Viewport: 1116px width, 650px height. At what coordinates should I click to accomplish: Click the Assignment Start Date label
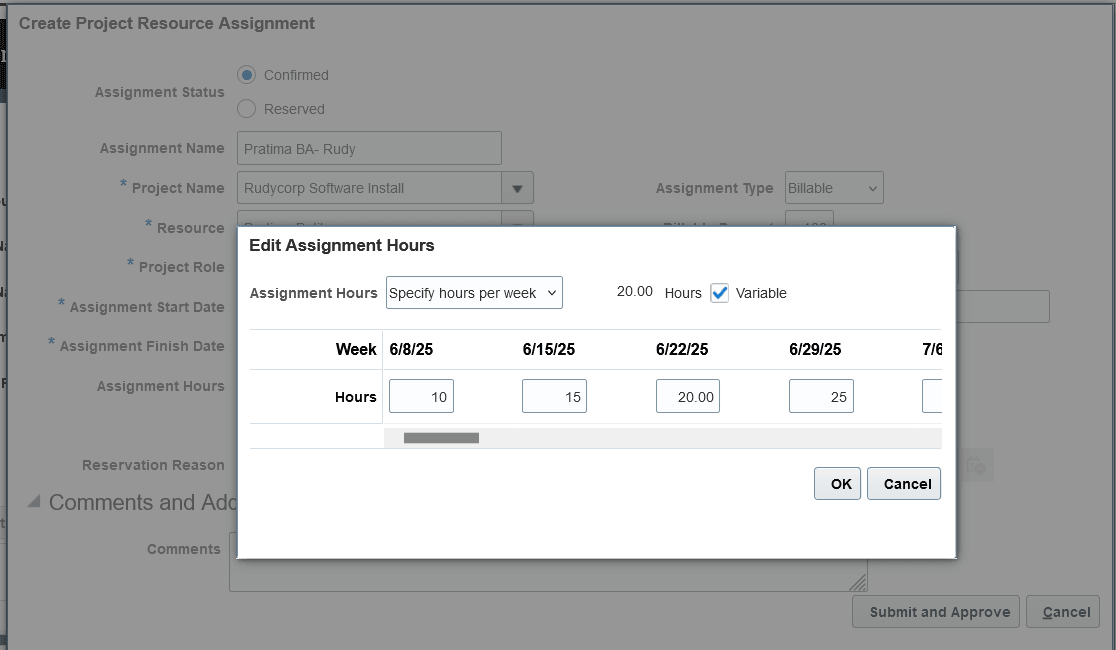click(147, 307)
